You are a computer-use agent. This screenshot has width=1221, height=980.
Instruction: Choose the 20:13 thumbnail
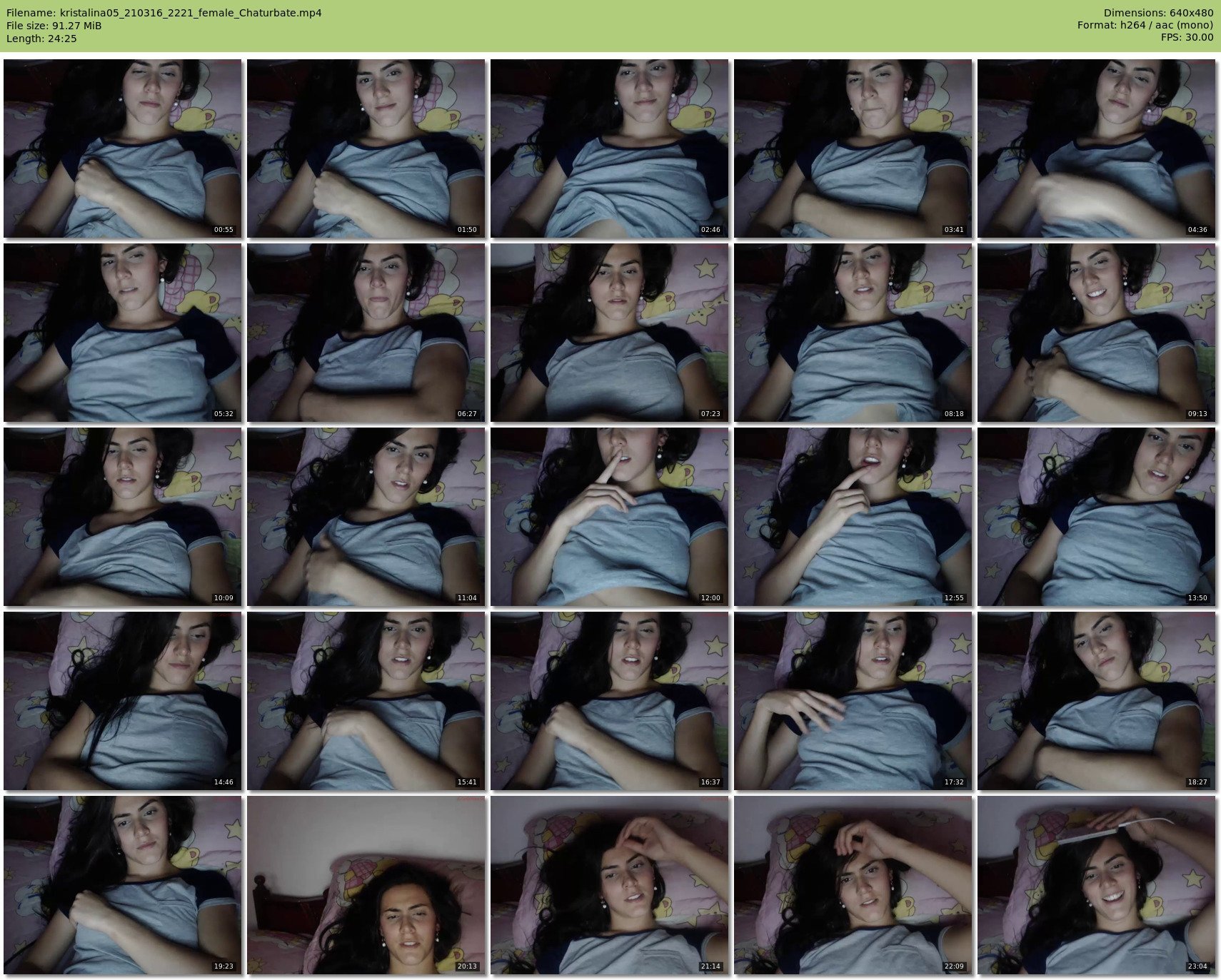366,885
